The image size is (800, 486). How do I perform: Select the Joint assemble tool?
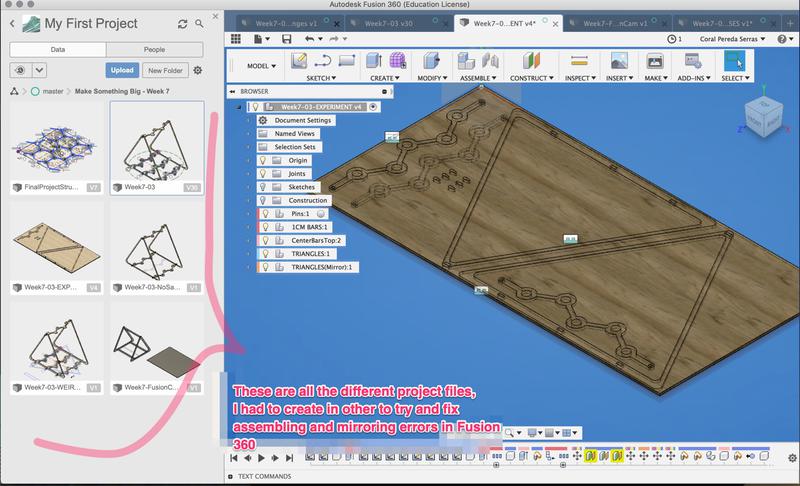(490, 61)
